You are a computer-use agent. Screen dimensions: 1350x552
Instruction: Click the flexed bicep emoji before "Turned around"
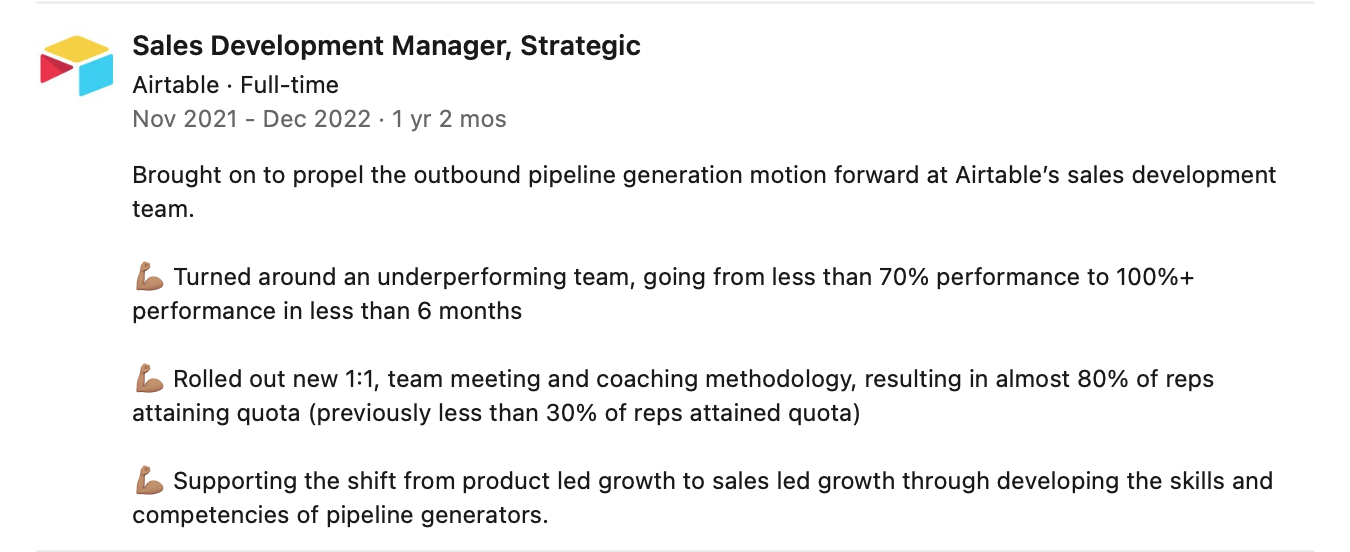tap(148, 277)
